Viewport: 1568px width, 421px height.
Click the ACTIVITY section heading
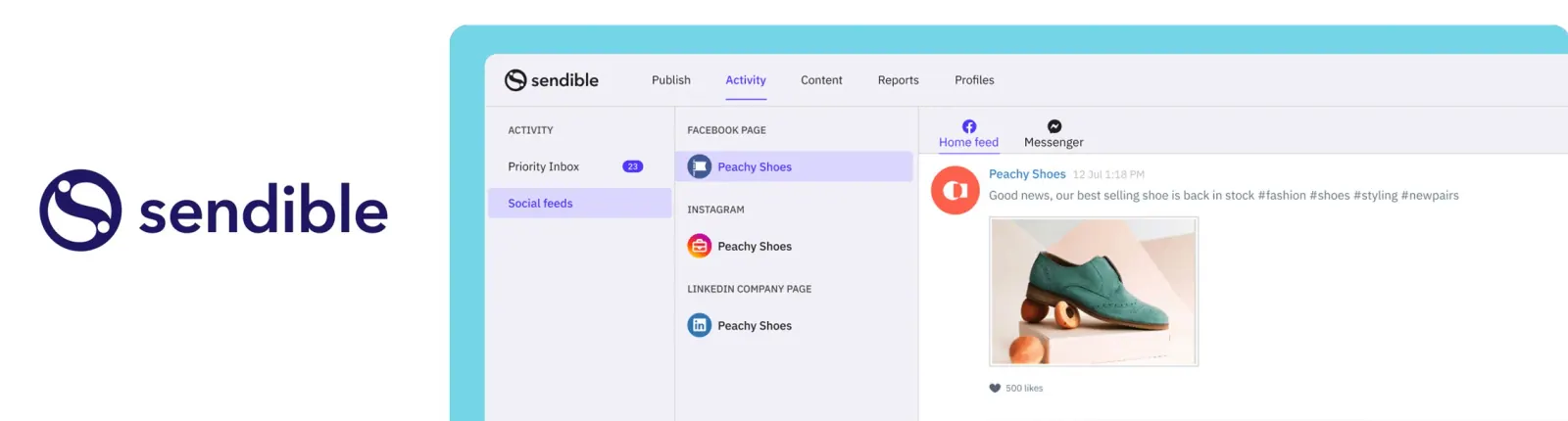(530, 130)
